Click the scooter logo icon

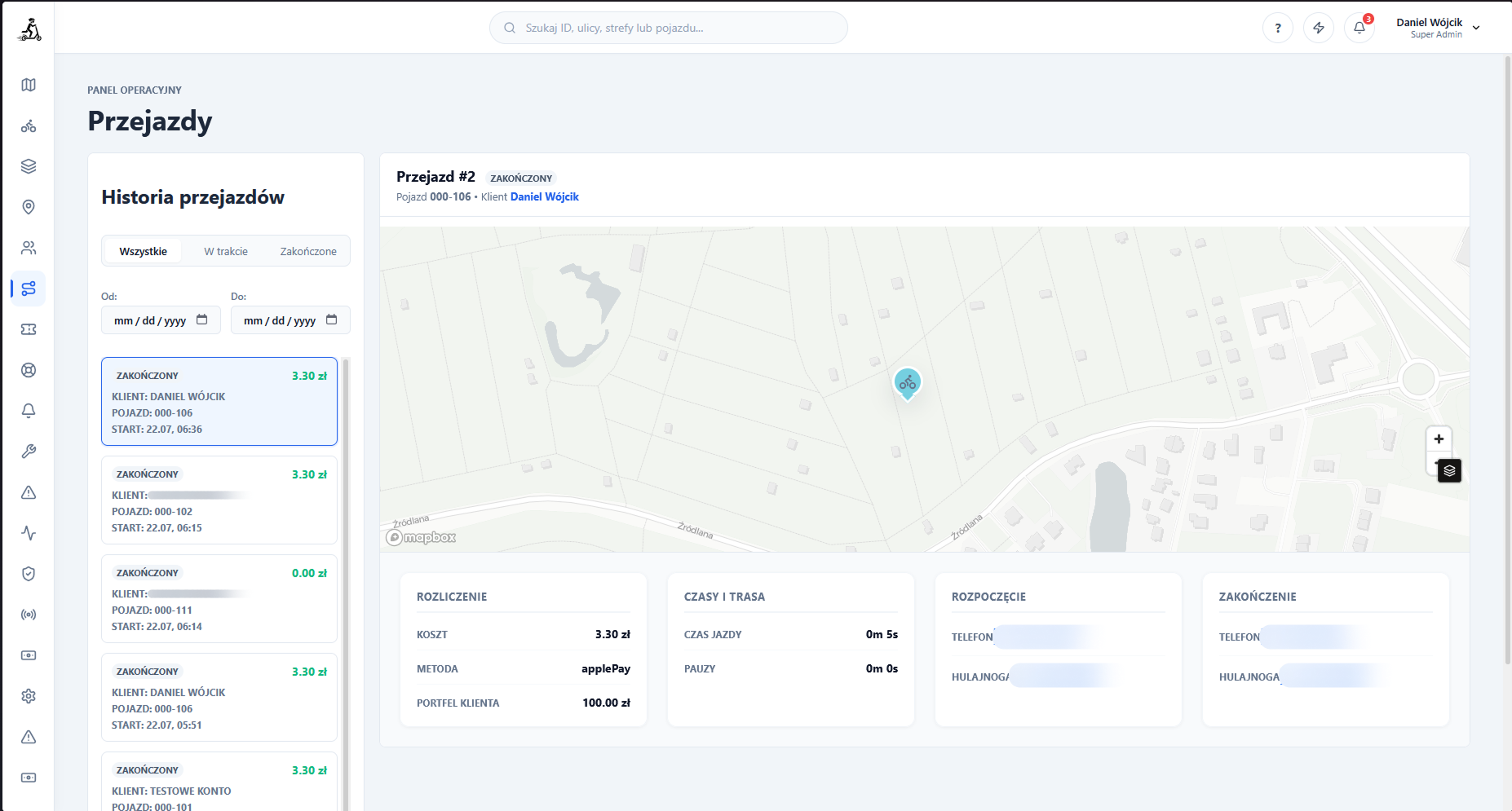coord(29,29)
